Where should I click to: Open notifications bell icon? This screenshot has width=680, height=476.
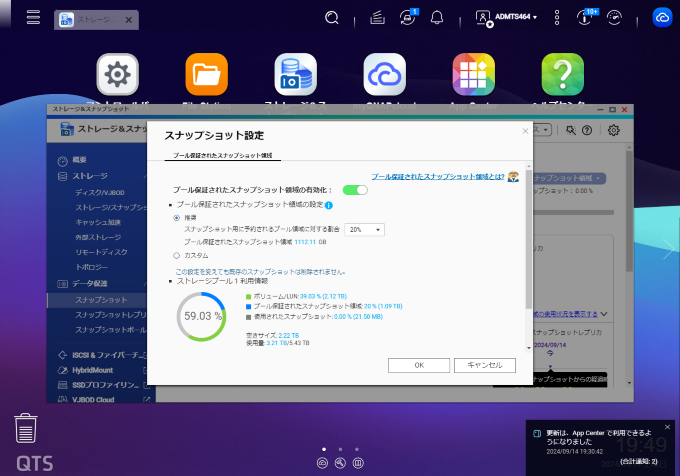coord(437,18)
